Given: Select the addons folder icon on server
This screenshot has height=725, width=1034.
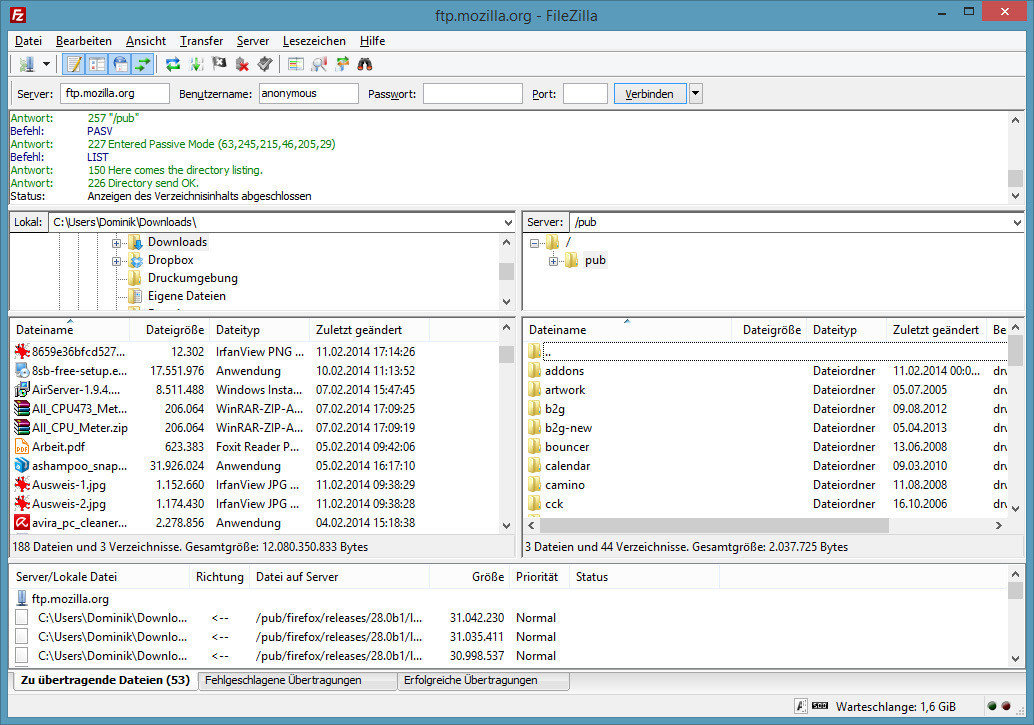Looking at the screenshot, I should click(534, 371).
